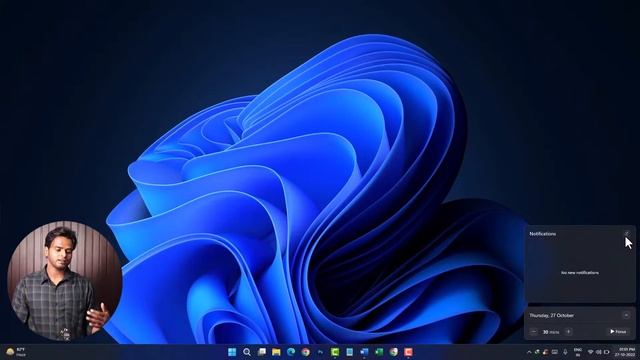640x360 pixels.
Task: Click the "Thursday, 27 October" date text
Action: click(x=551, y=316)
